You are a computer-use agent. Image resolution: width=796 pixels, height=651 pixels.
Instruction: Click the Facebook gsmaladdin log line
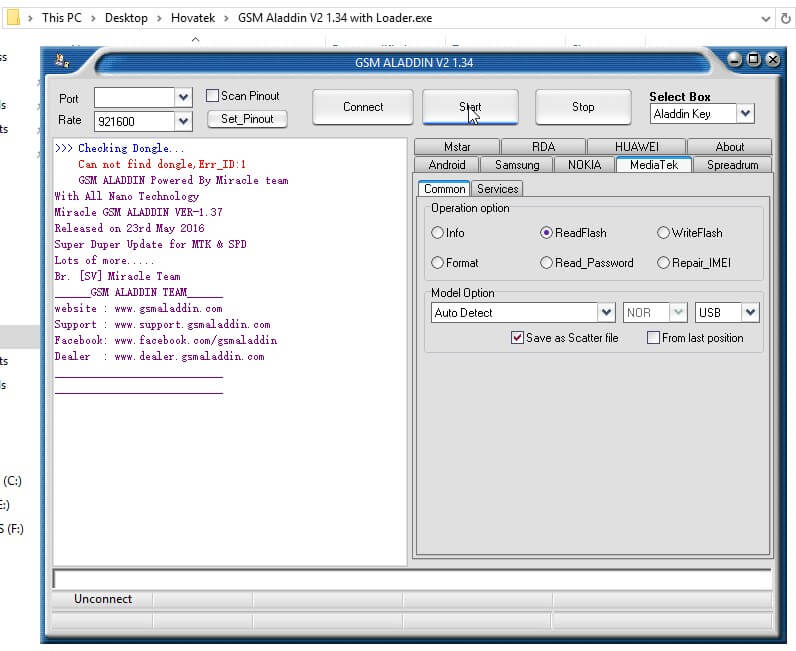165,340
